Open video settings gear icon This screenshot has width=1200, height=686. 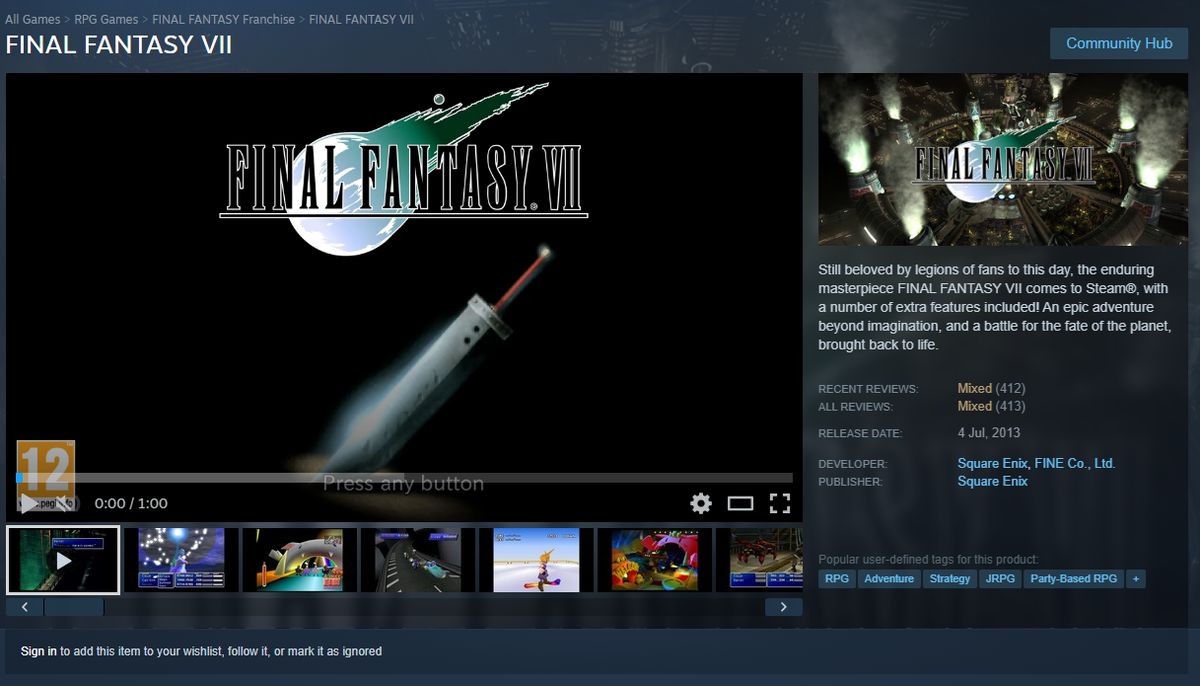pos(701,503)
